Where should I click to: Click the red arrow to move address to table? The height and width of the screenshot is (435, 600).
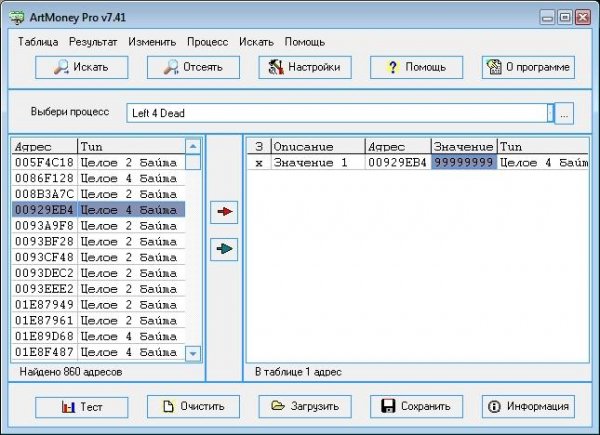pyautogui.click(x=224, y=212)
